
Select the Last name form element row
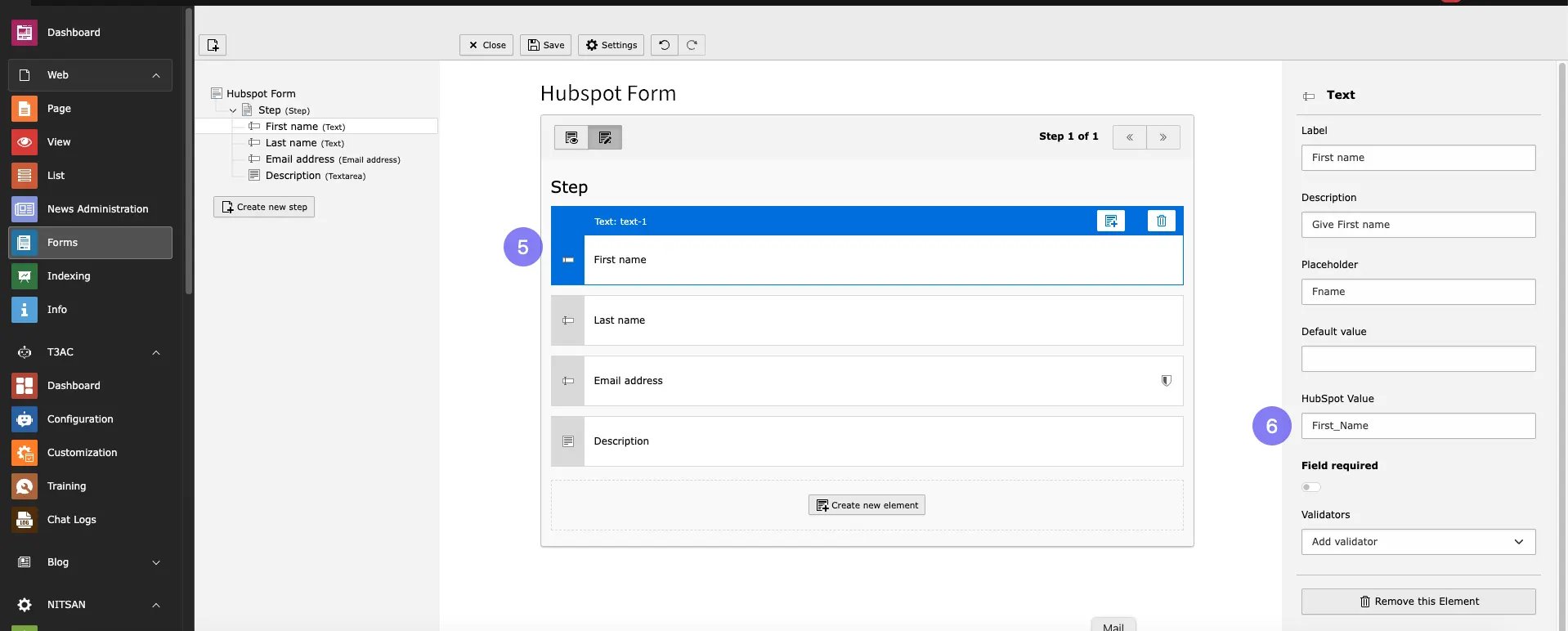pos(867,320)
